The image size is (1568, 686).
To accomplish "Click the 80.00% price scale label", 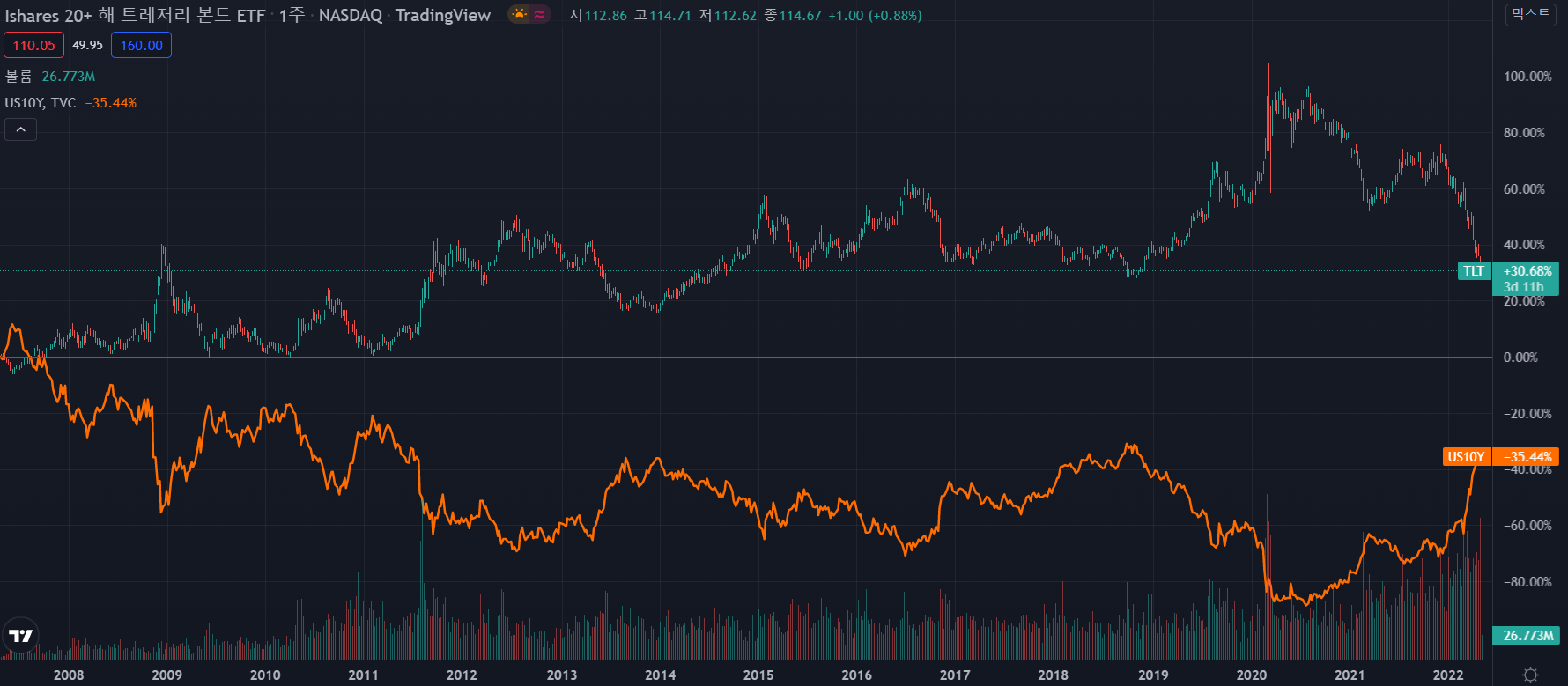I will (x=1524, y=133).
